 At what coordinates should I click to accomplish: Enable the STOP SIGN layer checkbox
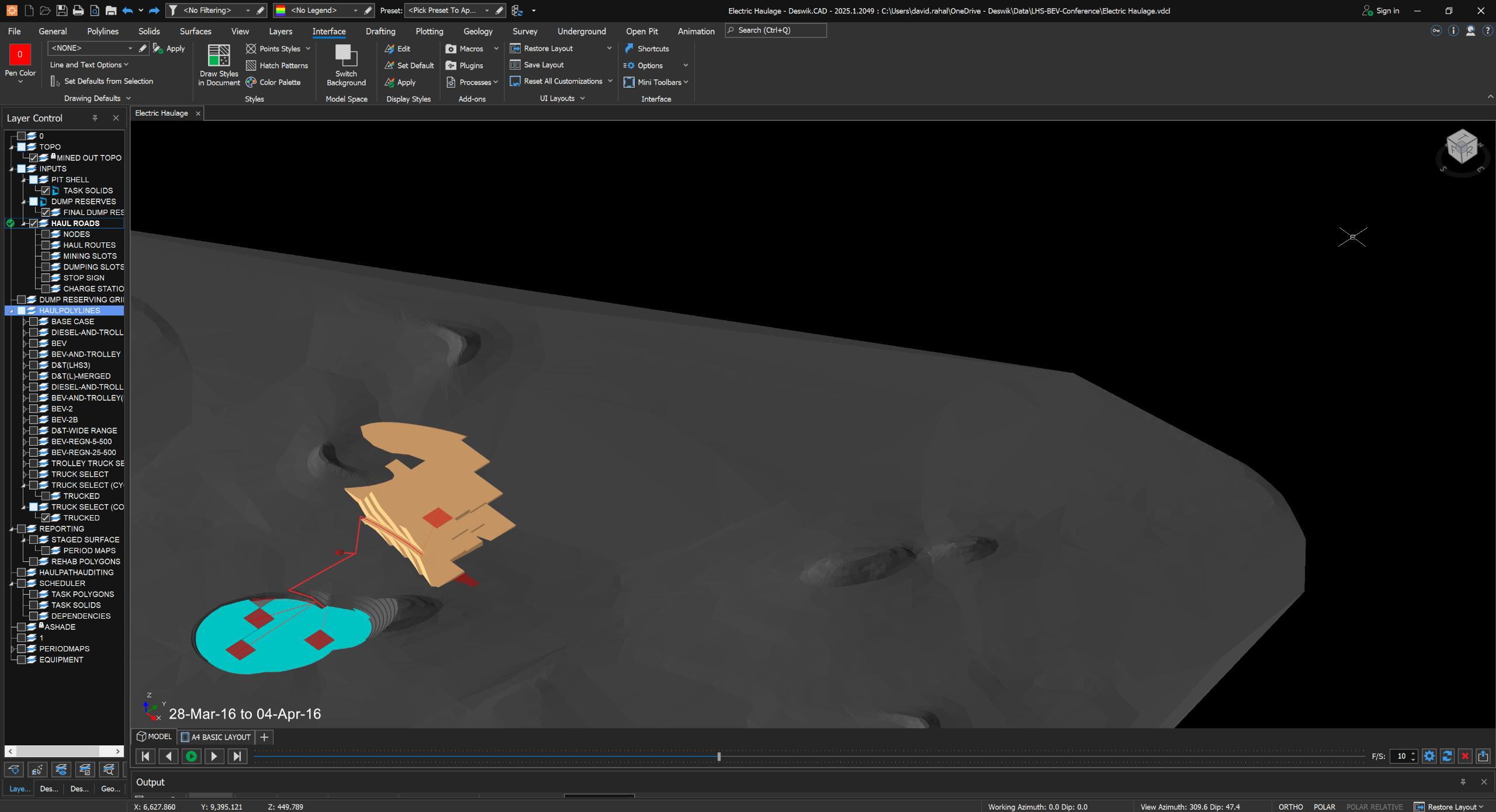coord(46,278)
